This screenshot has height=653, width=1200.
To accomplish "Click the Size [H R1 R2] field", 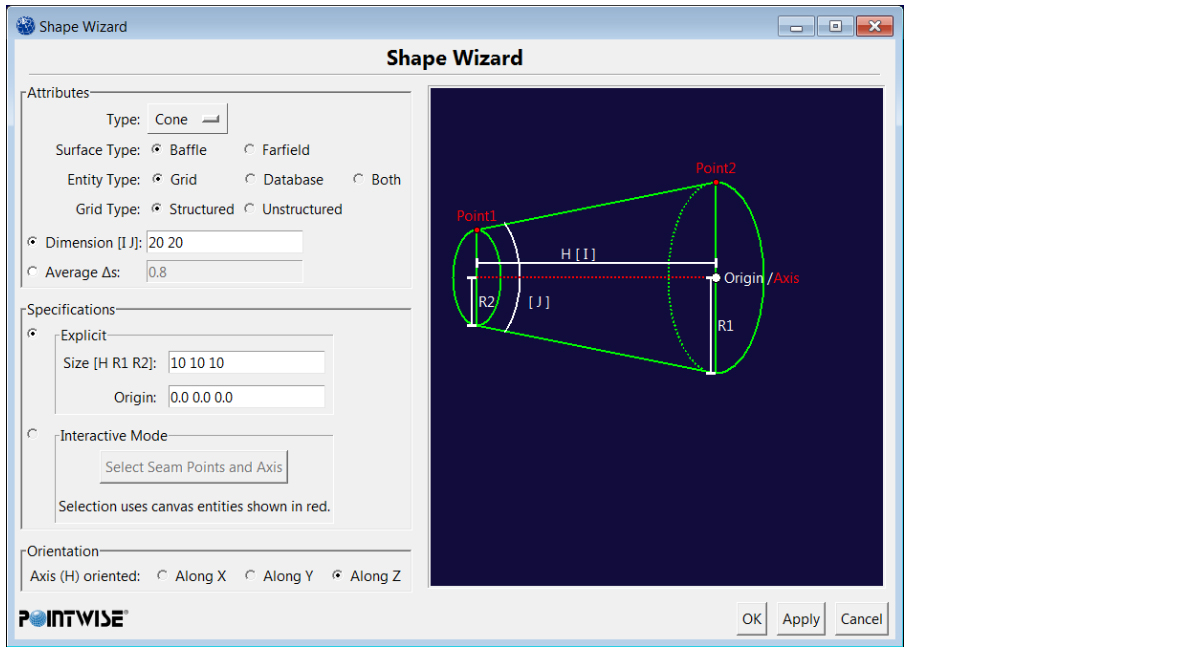I will point(246,362).
